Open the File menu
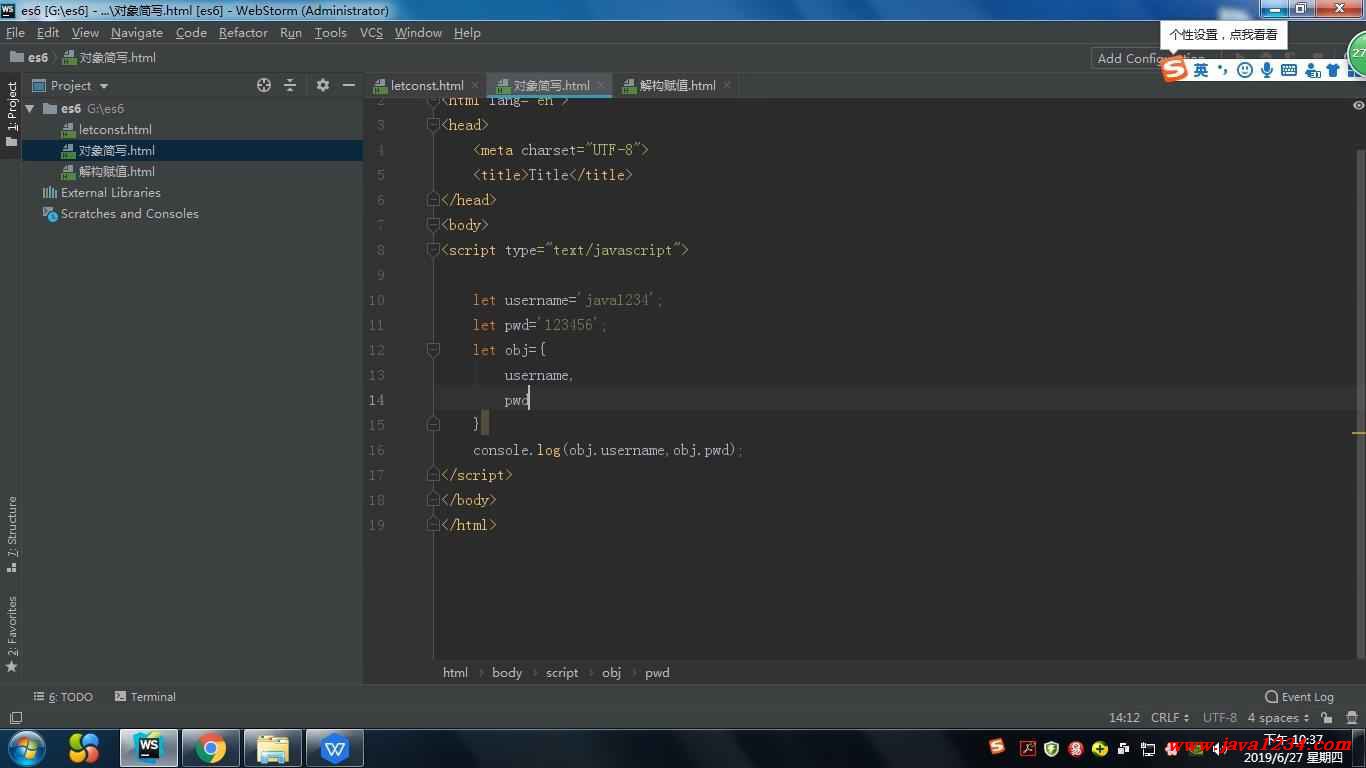Viewport: 1366px width, 768px height. pos(15,32)
